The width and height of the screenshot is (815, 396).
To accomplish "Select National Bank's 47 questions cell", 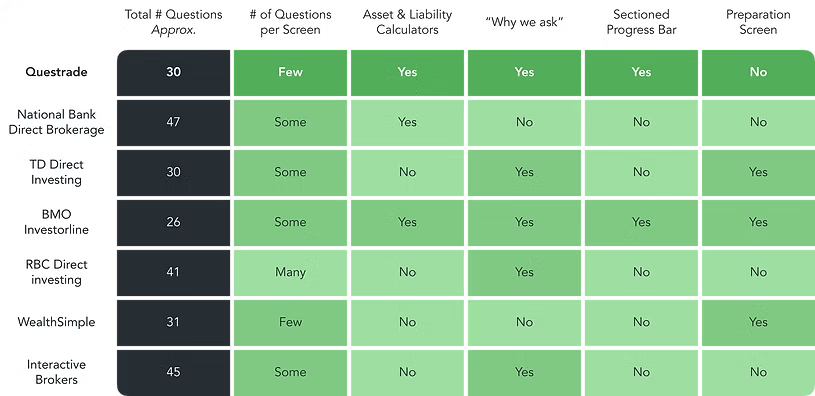I will pos(173,123).
